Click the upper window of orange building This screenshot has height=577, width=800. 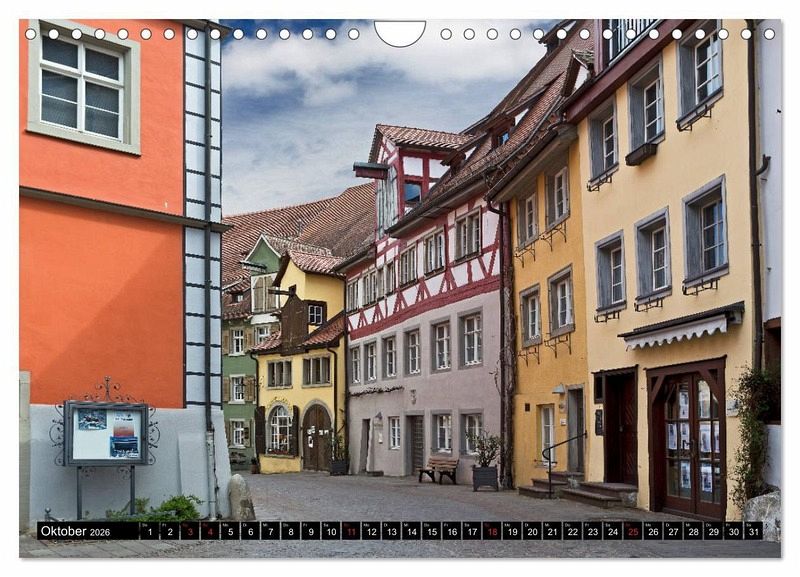[83, 86]
